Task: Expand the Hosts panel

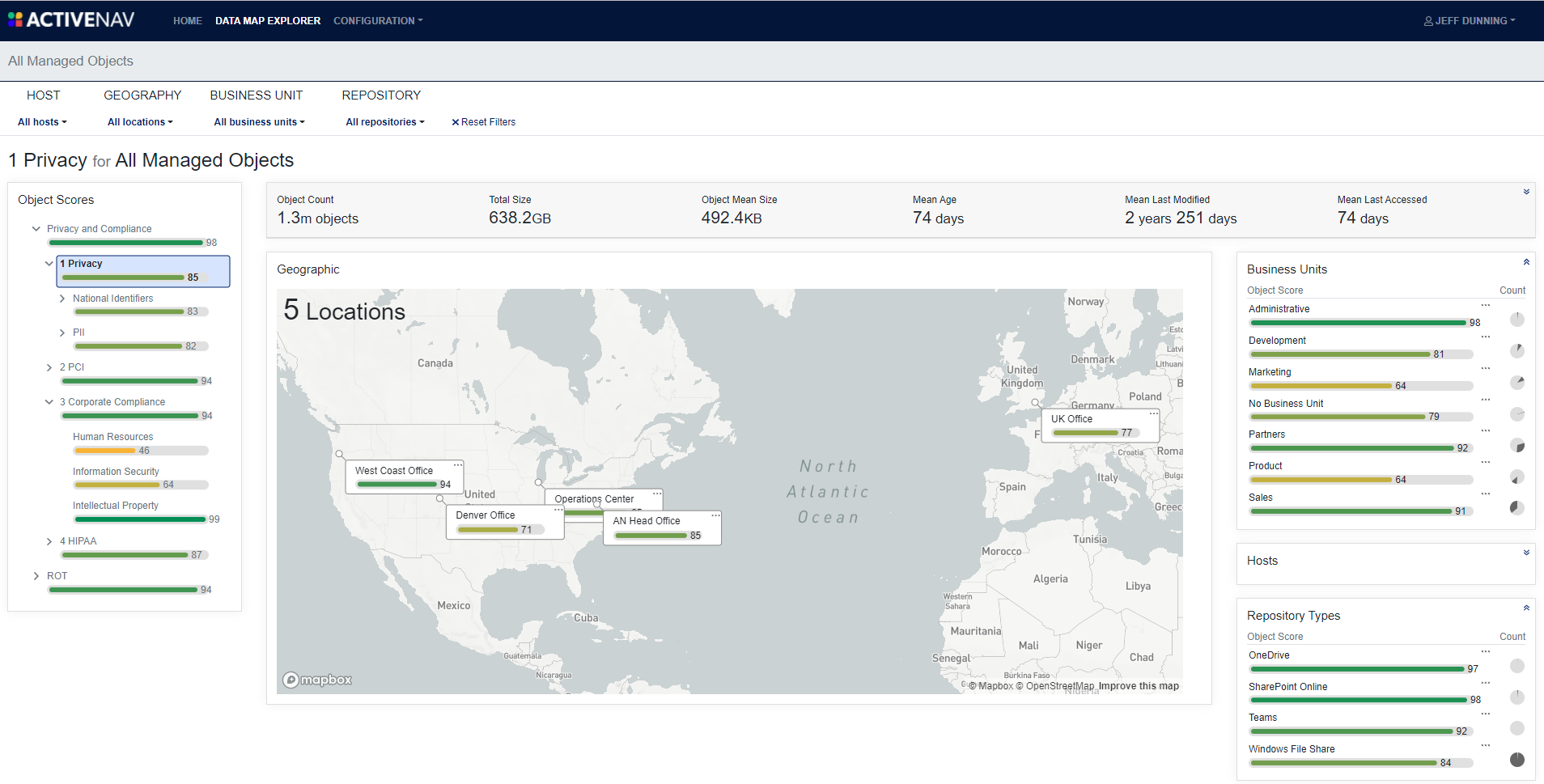Action: click(x=1526, y=553)
